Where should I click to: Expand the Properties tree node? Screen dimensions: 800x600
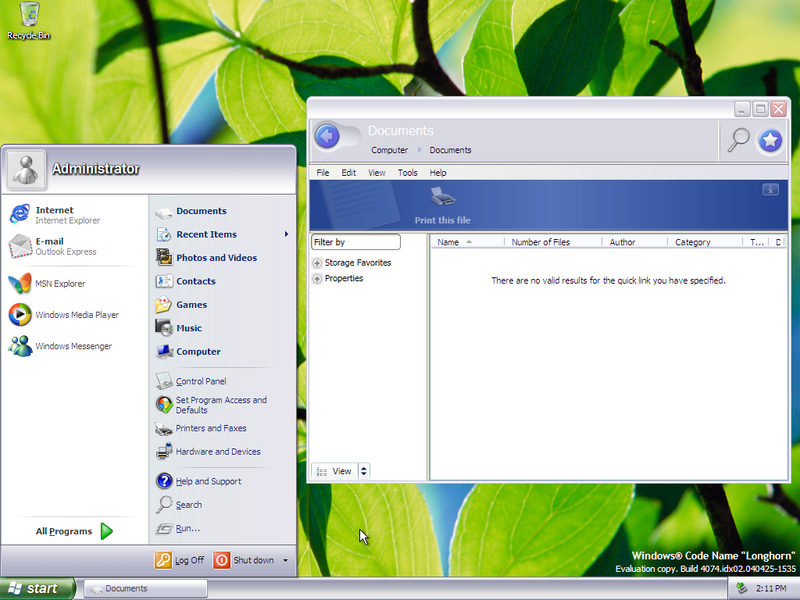pos(318,279)
